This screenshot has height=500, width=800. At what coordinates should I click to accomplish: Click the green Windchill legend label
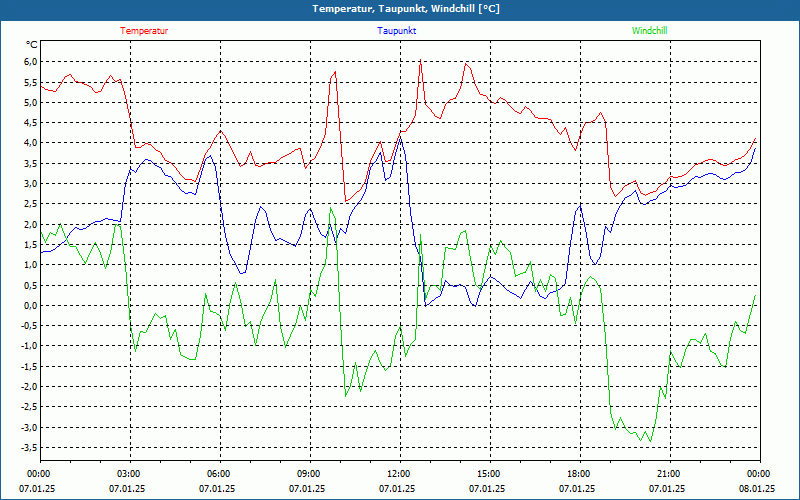[649, 31]
